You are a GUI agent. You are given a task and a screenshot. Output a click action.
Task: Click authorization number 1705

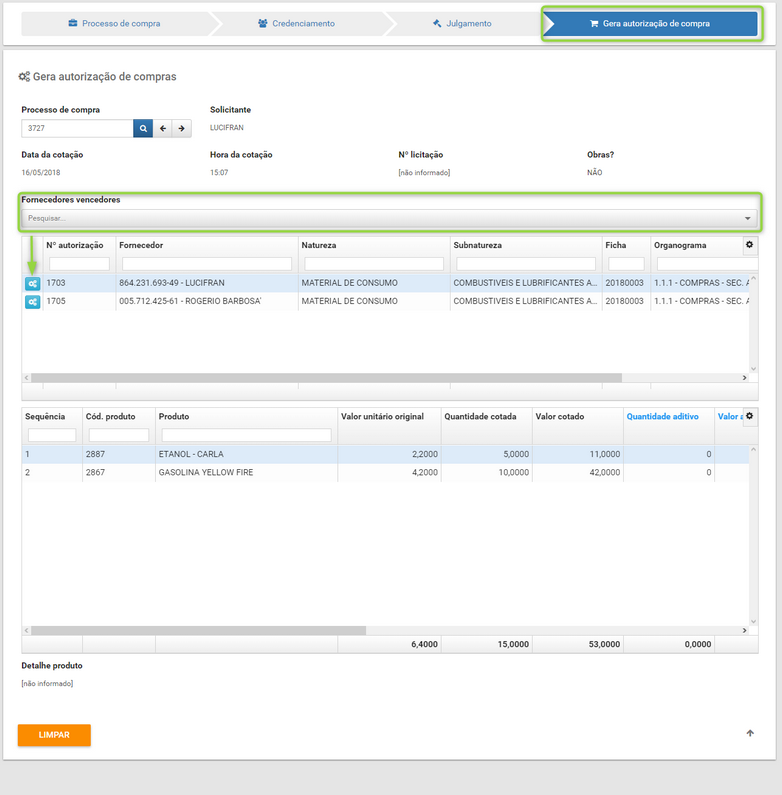[x=56, y=301]
